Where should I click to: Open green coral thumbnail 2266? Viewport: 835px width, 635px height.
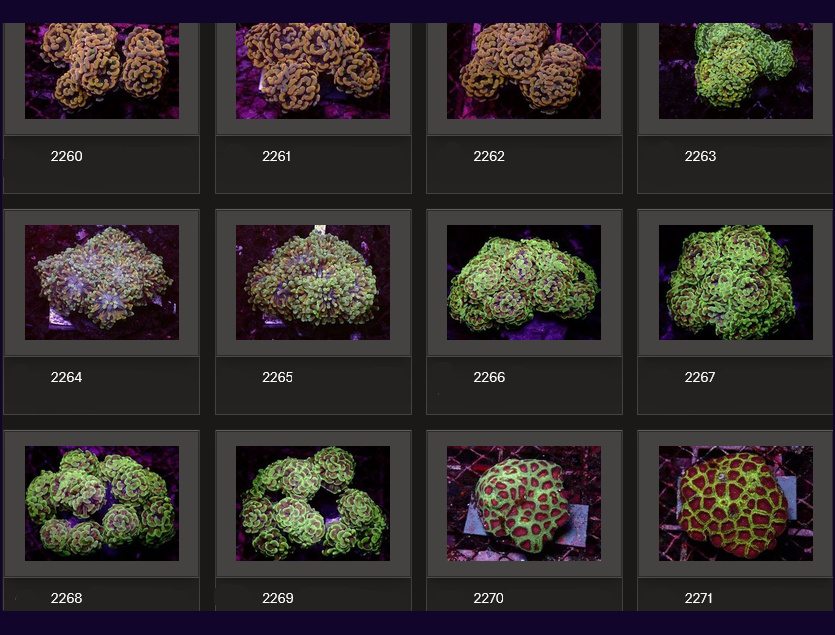[523, 282]
